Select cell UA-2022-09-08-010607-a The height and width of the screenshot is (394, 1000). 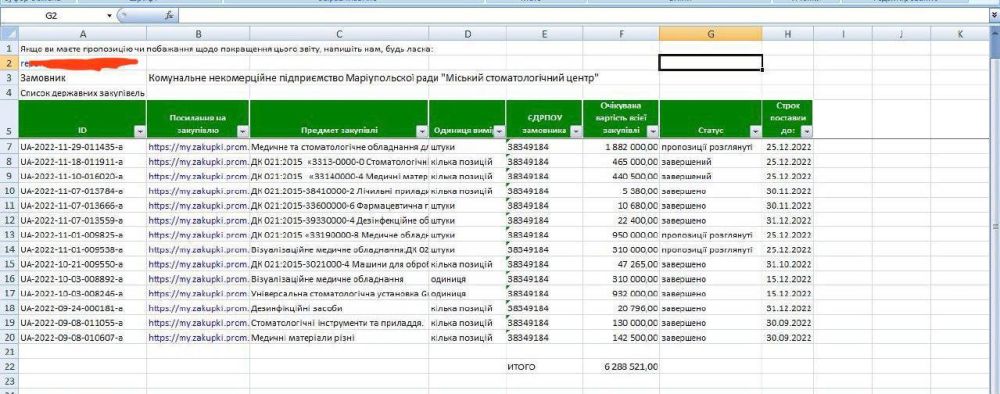[82, 338]
